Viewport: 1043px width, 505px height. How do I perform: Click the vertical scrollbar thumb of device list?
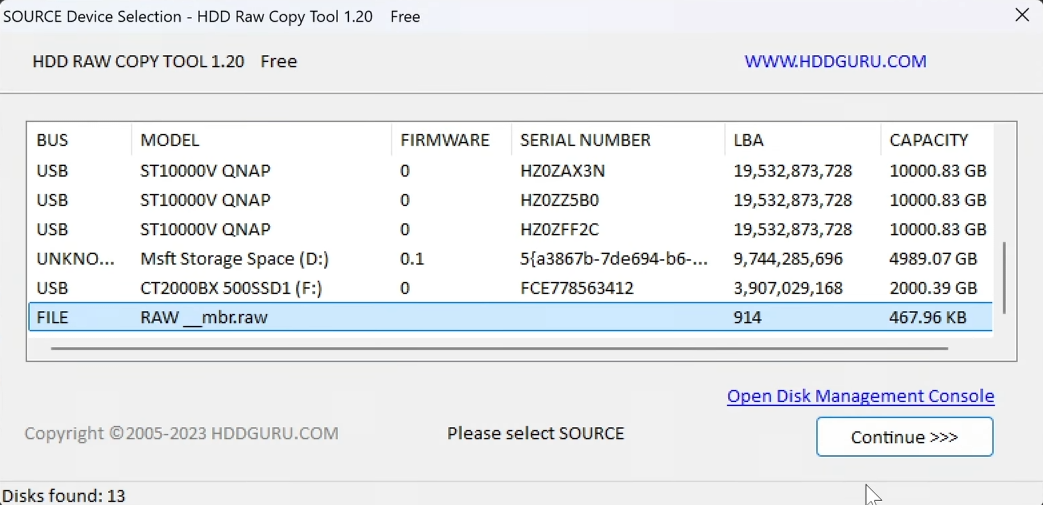(1005, 277)
